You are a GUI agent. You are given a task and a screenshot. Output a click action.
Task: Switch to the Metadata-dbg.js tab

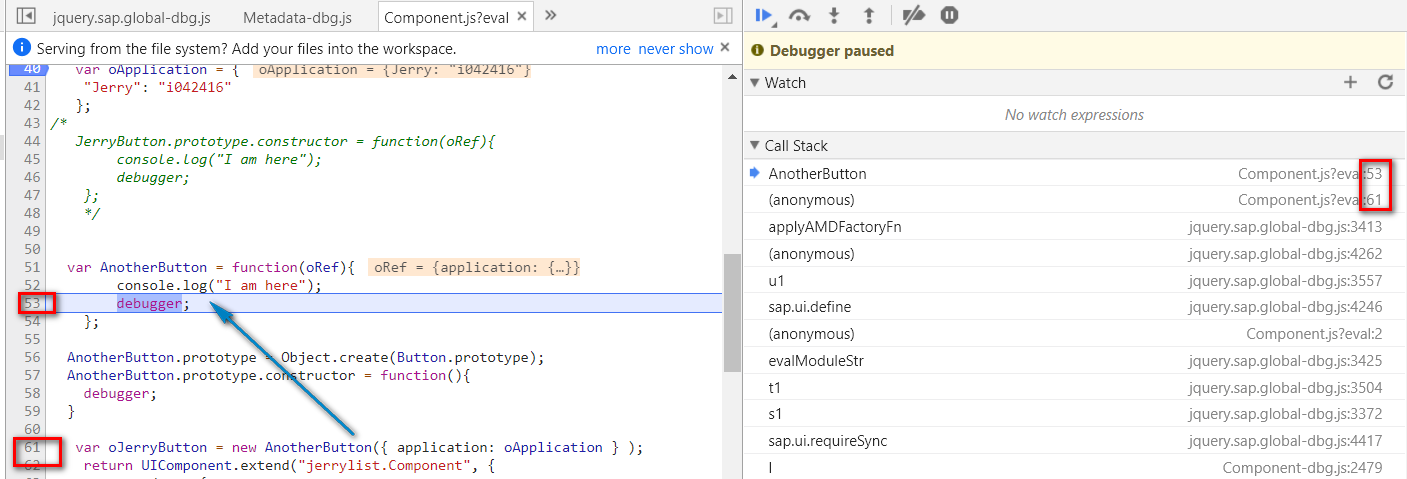click(x=297, y=17)
